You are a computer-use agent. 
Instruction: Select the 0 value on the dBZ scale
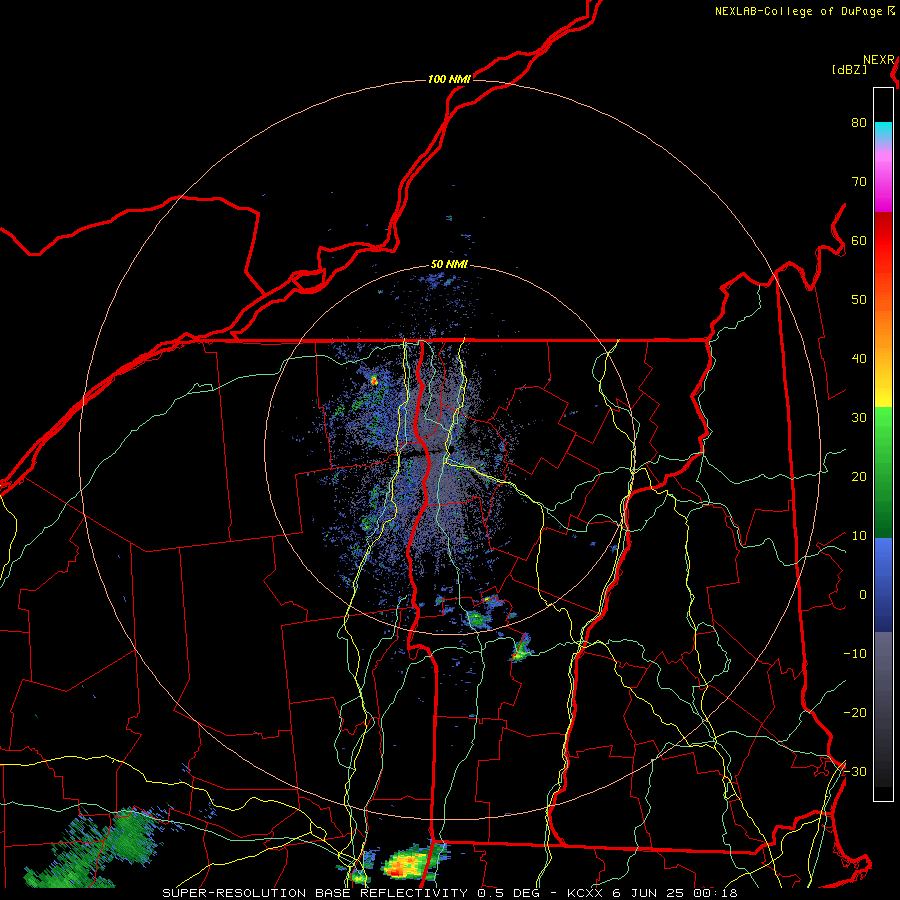pyautogui.click(x=863, y=595)
